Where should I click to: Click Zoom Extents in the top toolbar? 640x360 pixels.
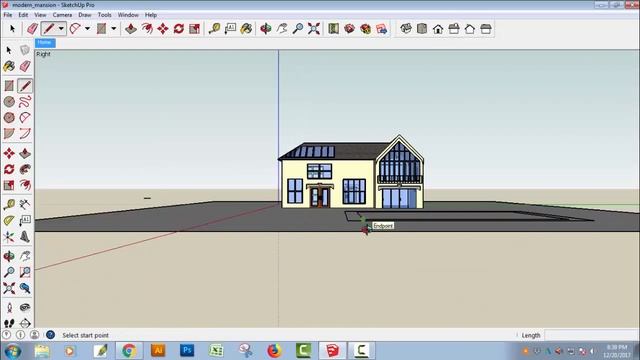314,29
